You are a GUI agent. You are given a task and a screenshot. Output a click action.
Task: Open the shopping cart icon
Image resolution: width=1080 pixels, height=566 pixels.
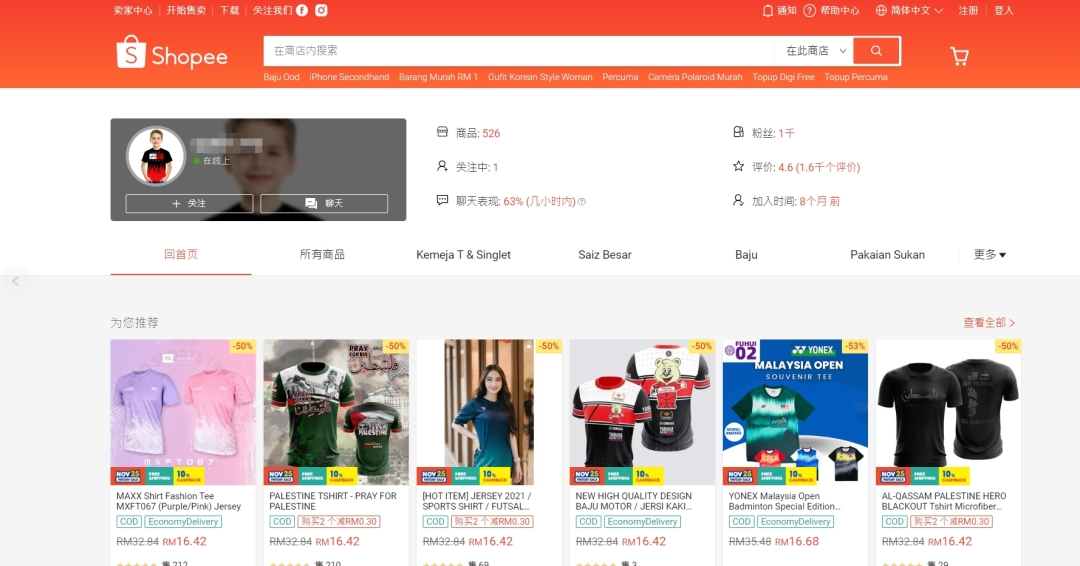click(959, 56)
